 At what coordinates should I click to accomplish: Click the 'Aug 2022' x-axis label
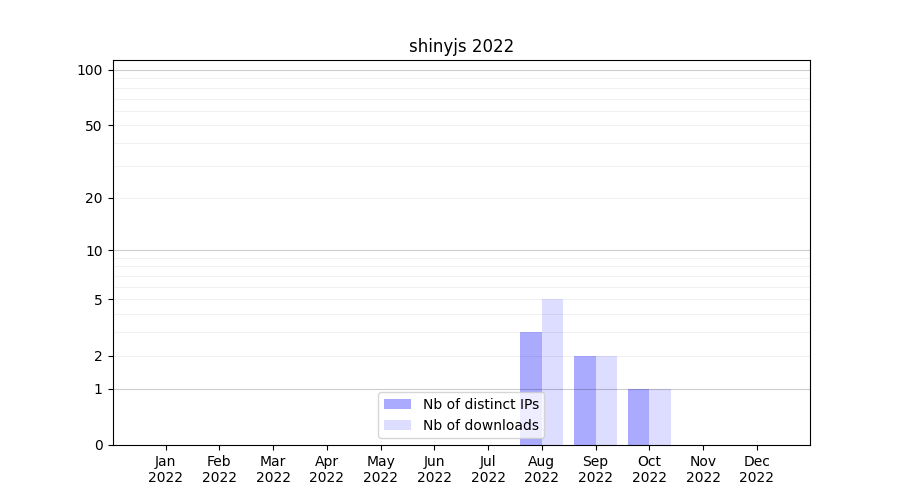coord(541,469)
